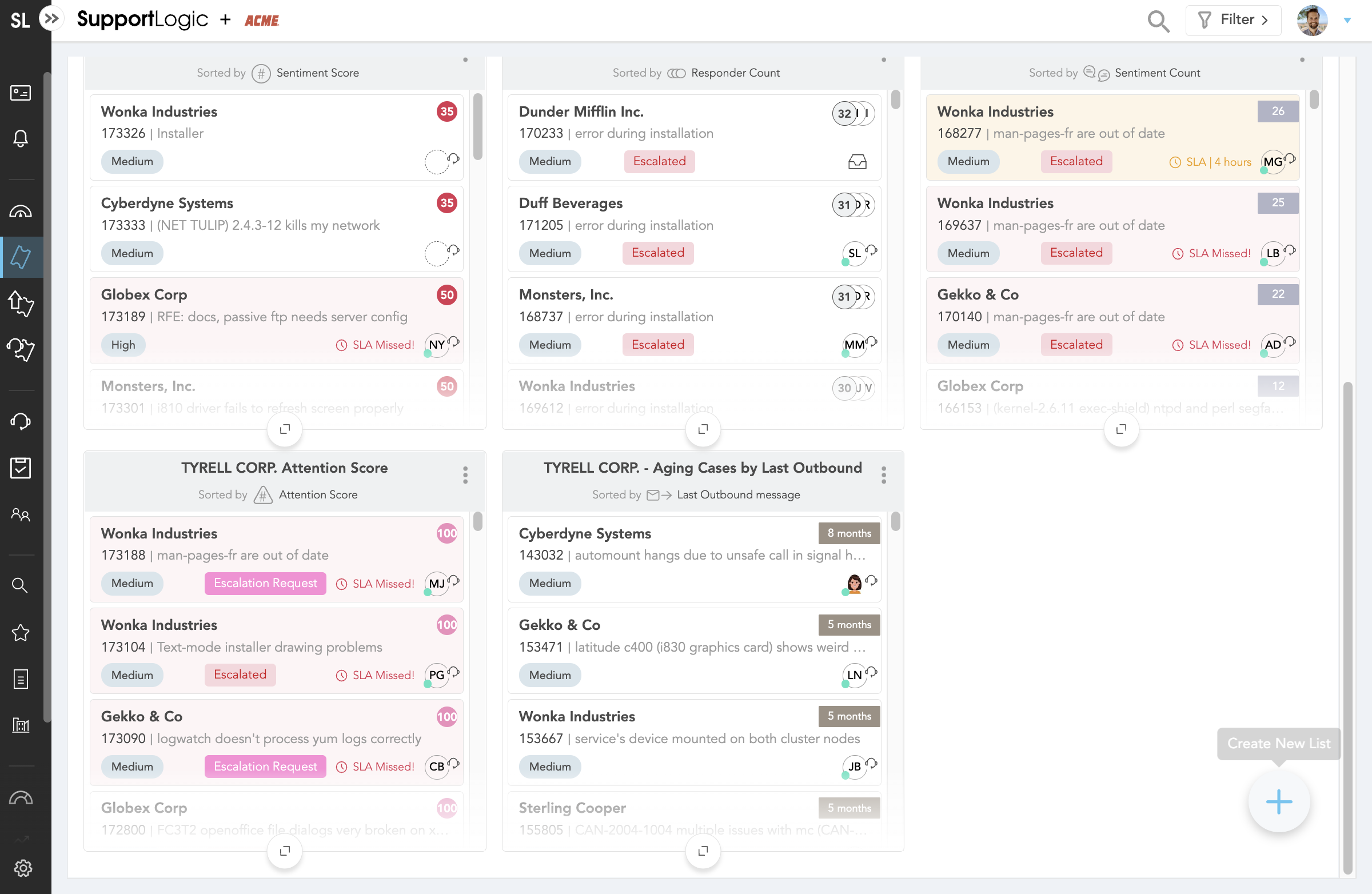The width and height of the screenshot is (1372, 894).
Task: Click Escalation Request tag on case 173188
Action: tap(265, 583)
